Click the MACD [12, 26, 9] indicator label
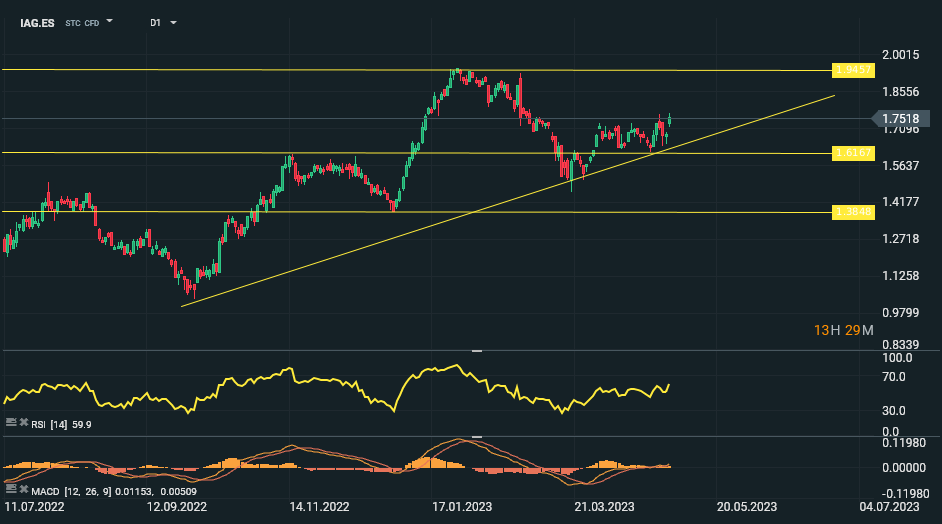The width and height of the screenshot is (942, 524). pyautogui.click(x=114, y=492)
